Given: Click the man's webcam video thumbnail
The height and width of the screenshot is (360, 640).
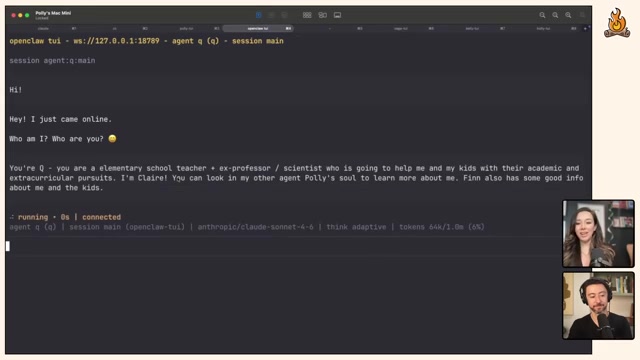Looking at the screenshot, I should click(x=598, y=305).
